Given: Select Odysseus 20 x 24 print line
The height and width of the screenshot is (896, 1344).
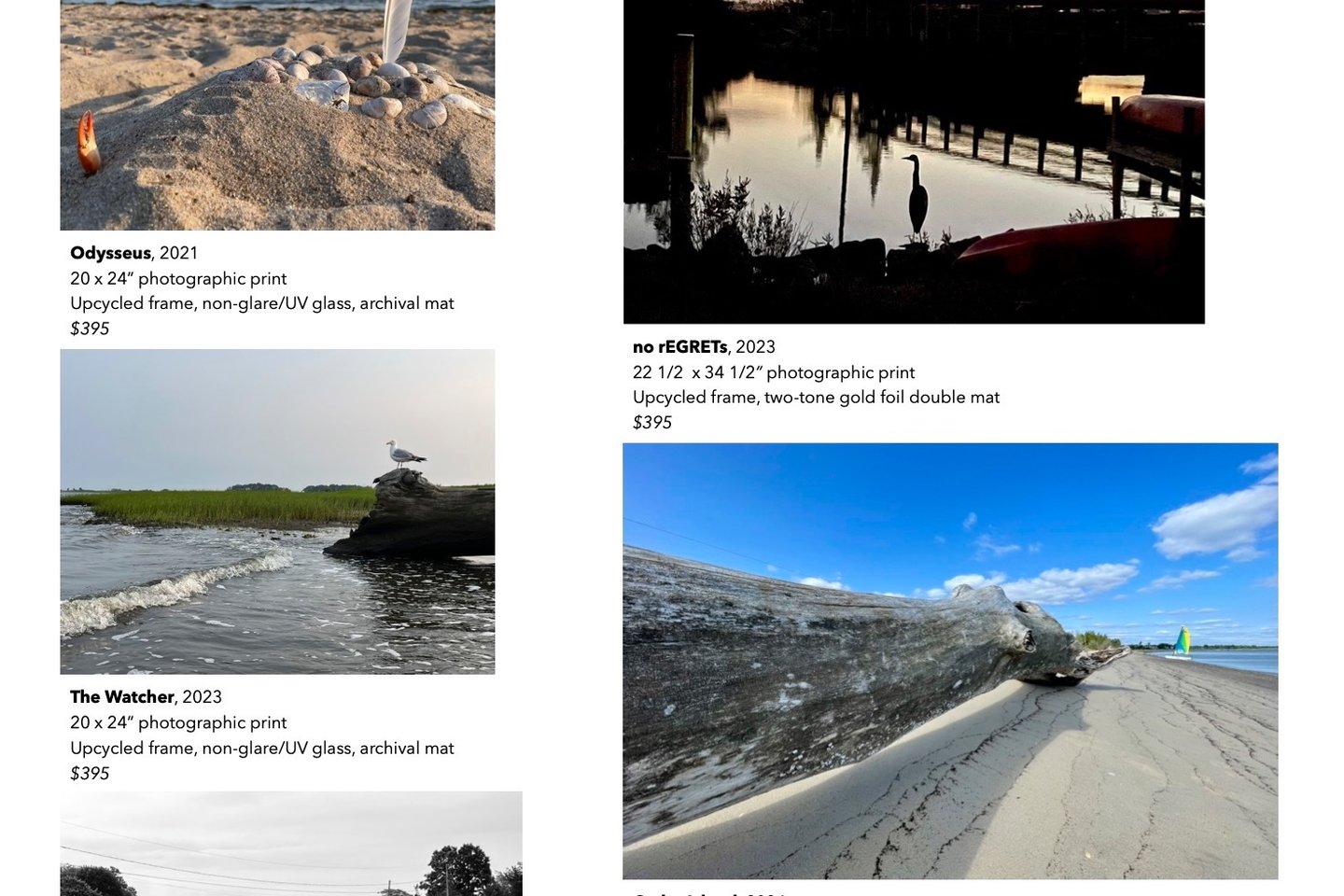Looking at the screenshot, I should (178, 278).
